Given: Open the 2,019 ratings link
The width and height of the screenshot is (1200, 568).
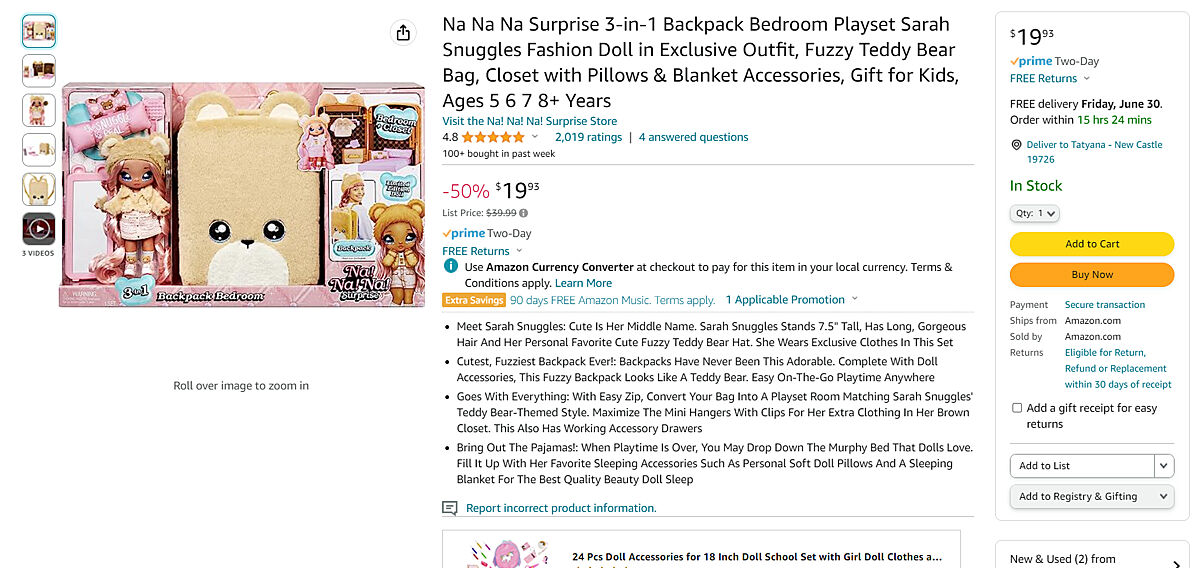Looking at the screenshot, I should coord(588,137).
